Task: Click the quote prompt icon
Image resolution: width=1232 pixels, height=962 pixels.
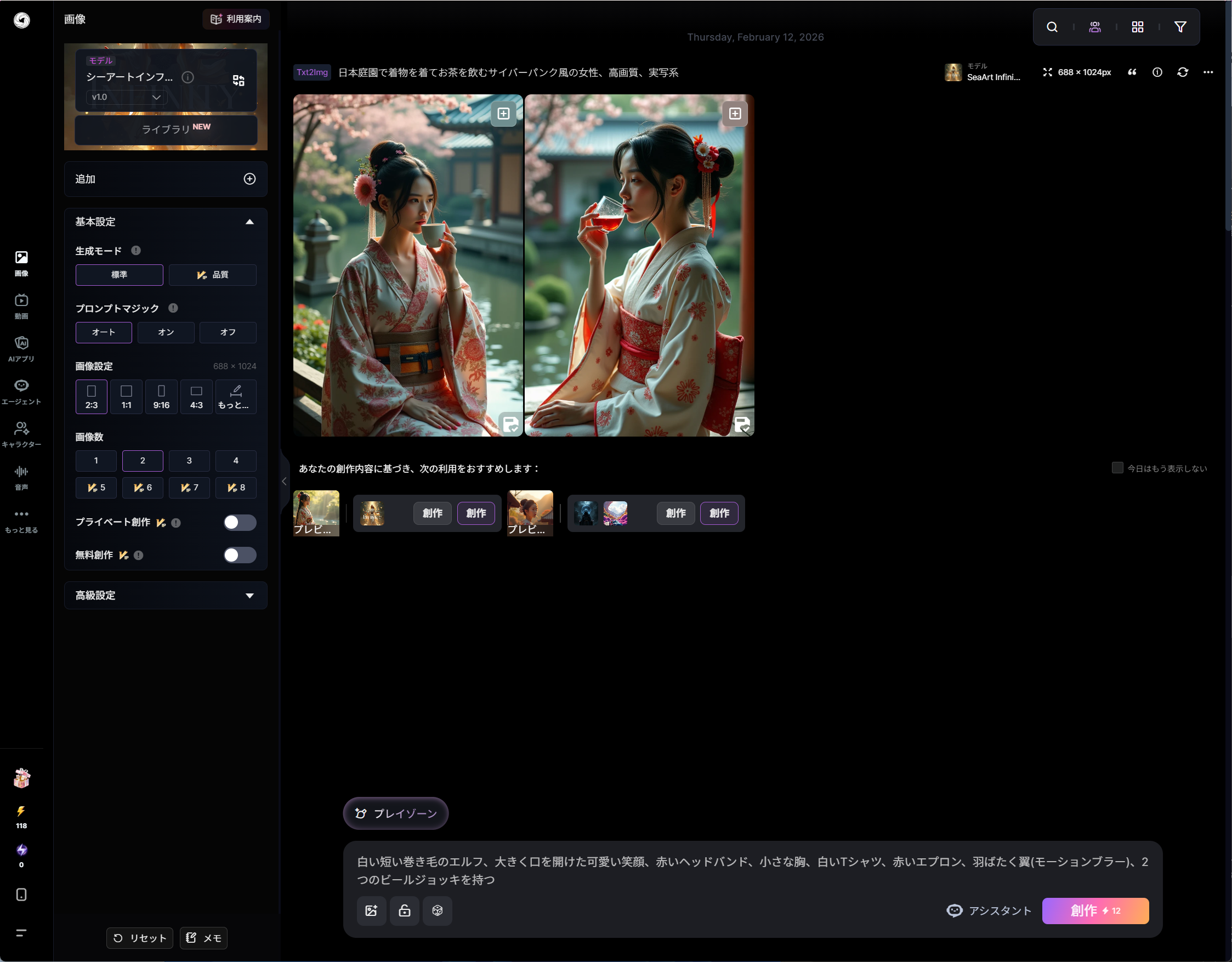Action: (x=1132, y=72)
